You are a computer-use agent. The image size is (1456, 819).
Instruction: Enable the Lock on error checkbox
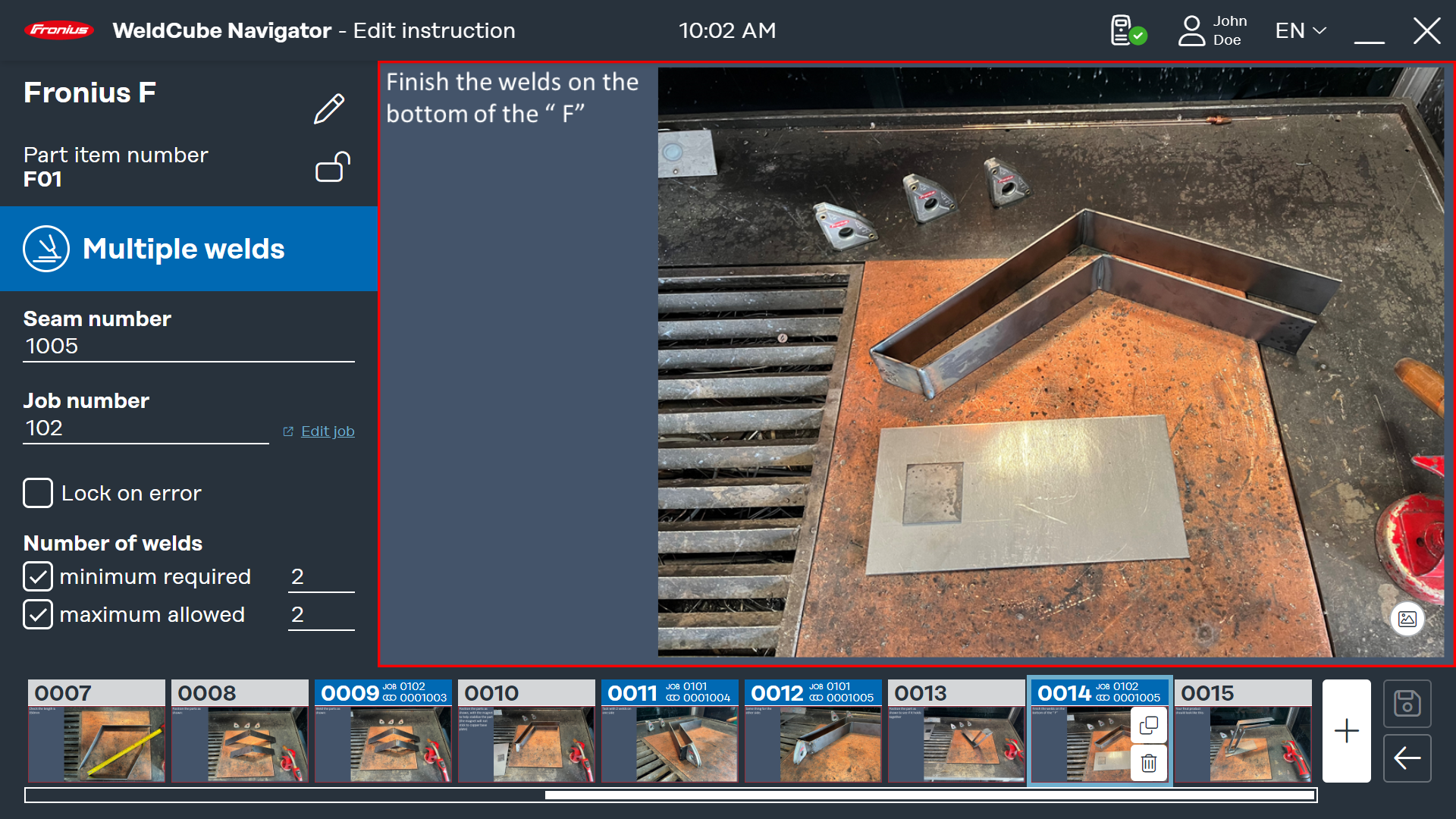click(38, 493)
